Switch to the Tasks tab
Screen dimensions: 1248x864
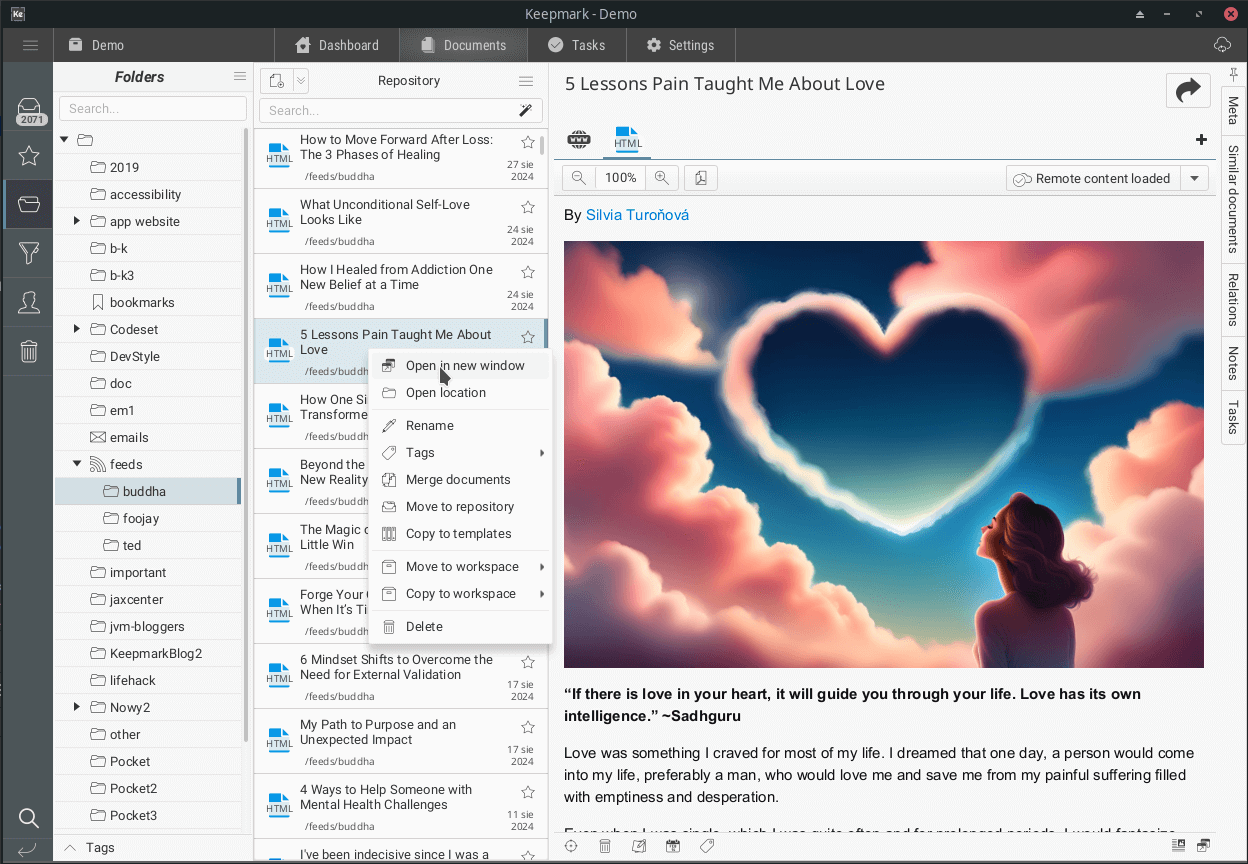[x=576, y=45]
